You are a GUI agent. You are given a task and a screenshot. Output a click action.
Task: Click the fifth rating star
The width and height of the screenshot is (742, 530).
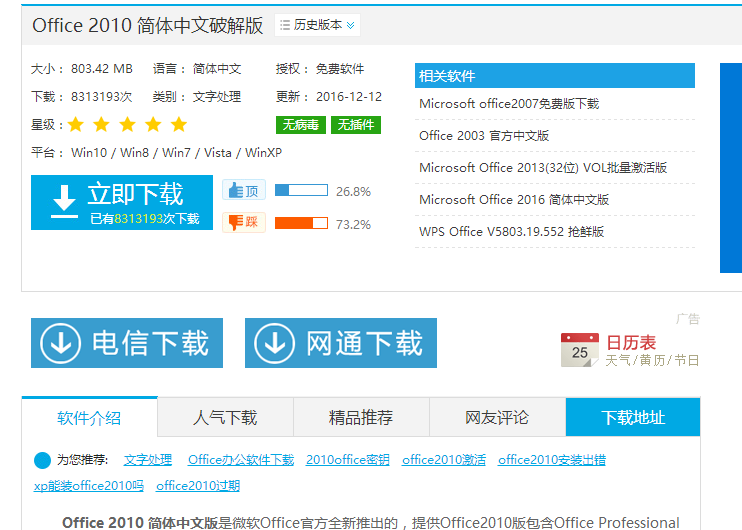[x=179, y=124]
